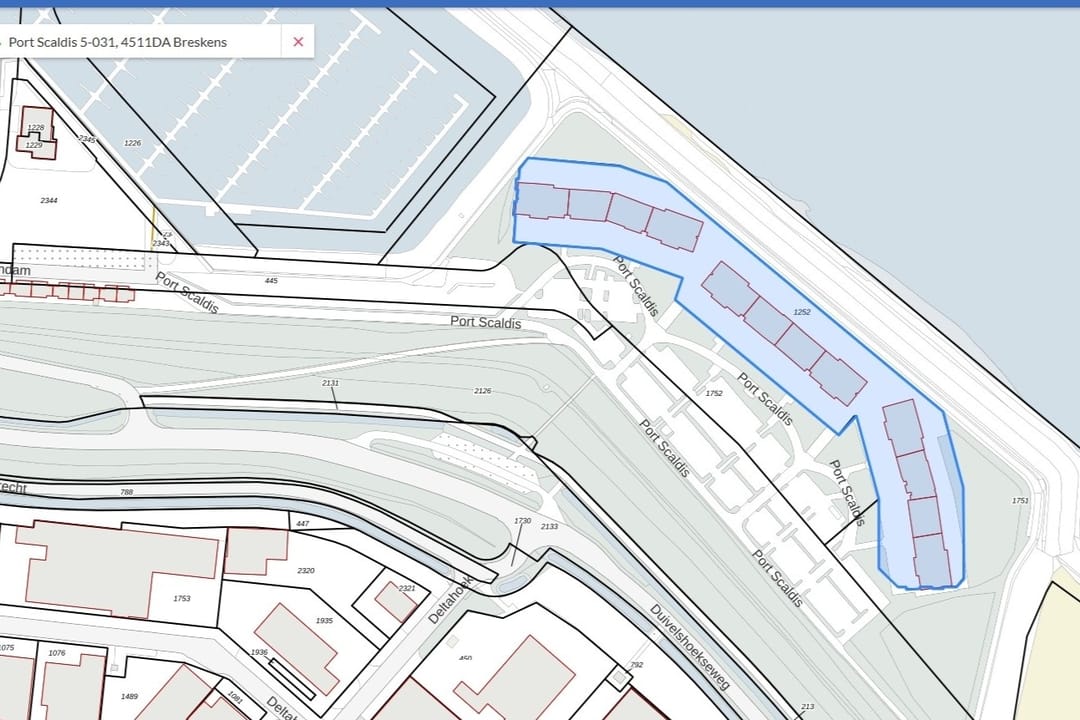The height and width of the screenshot is (720, 1080).
Task: Click parcel 1076 label
Action: (x=56, y=653)
